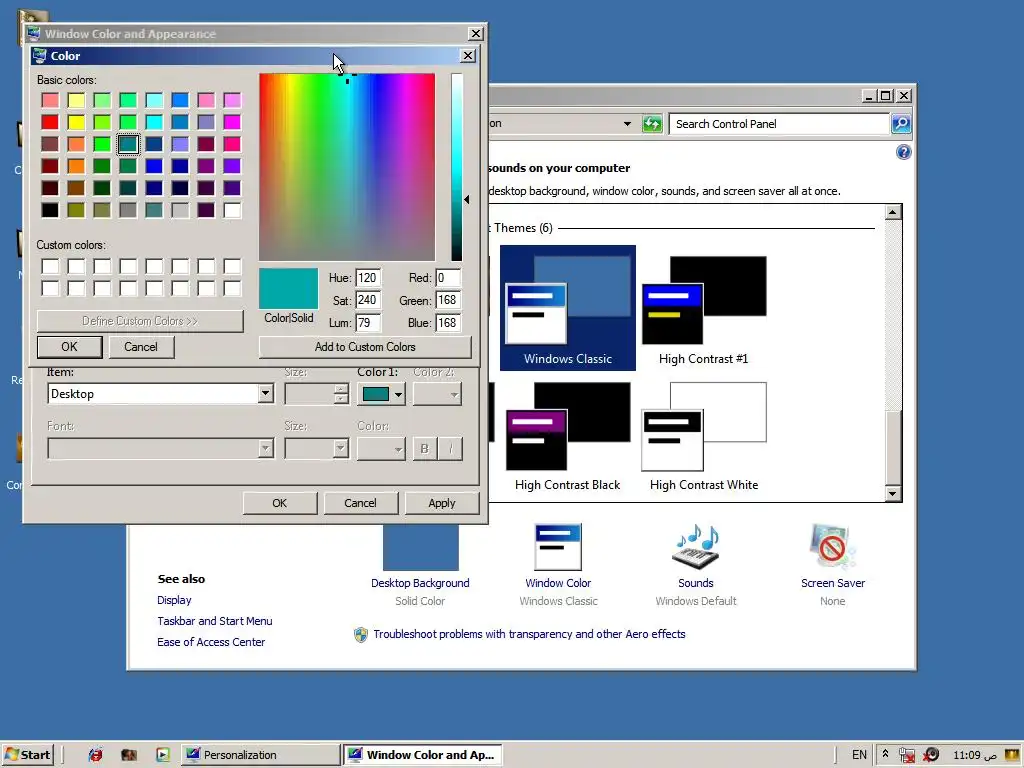Click the Desktop Background link text
Image resolution: width=1024 pixels, height=768 pixels.
pos(420,583)
